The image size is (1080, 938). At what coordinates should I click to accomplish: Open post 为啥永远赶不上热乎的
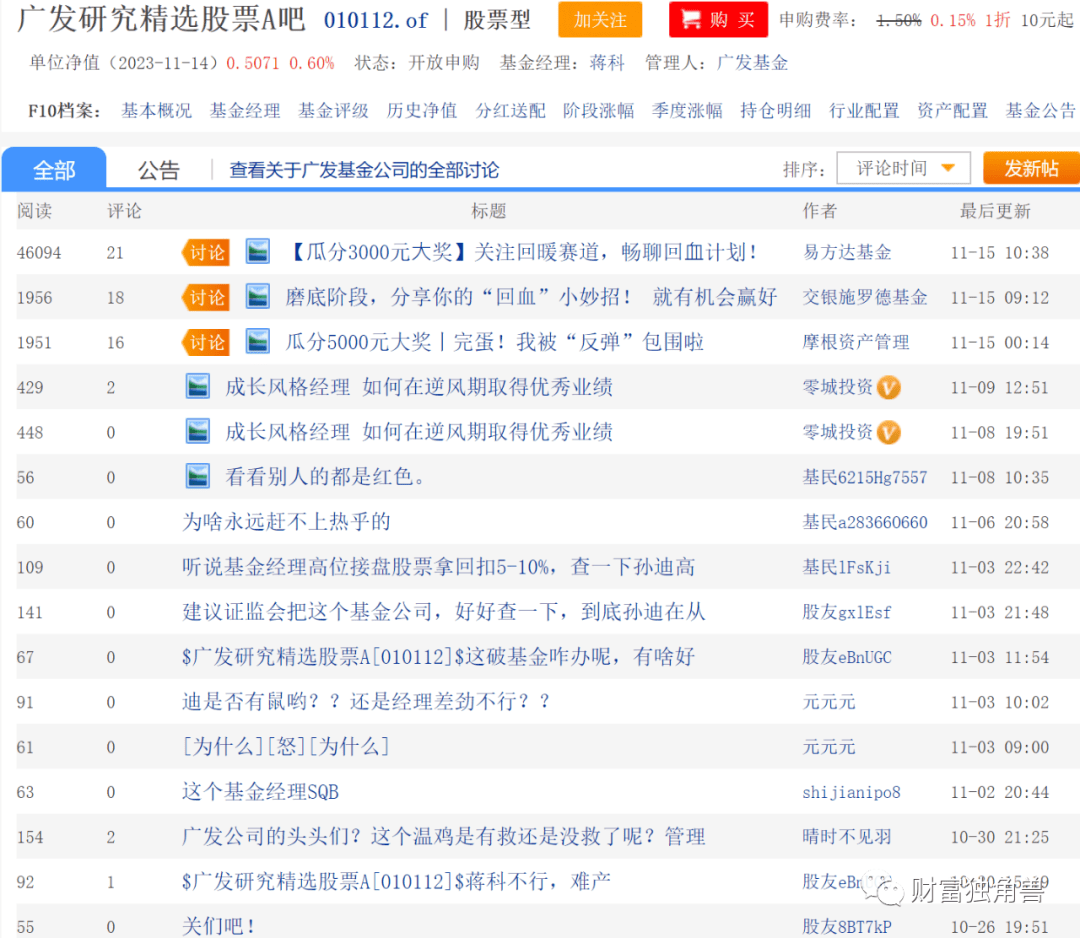point(286,522)
